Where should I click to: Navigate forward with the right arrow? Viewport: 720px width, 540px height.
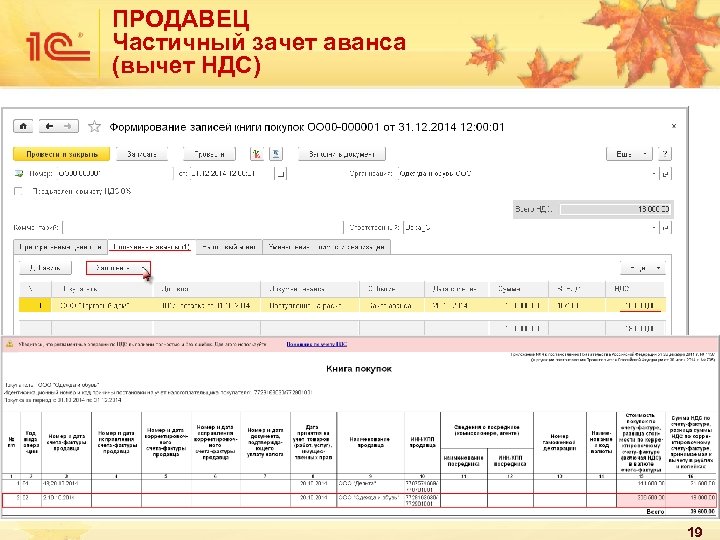coord(68,126)
